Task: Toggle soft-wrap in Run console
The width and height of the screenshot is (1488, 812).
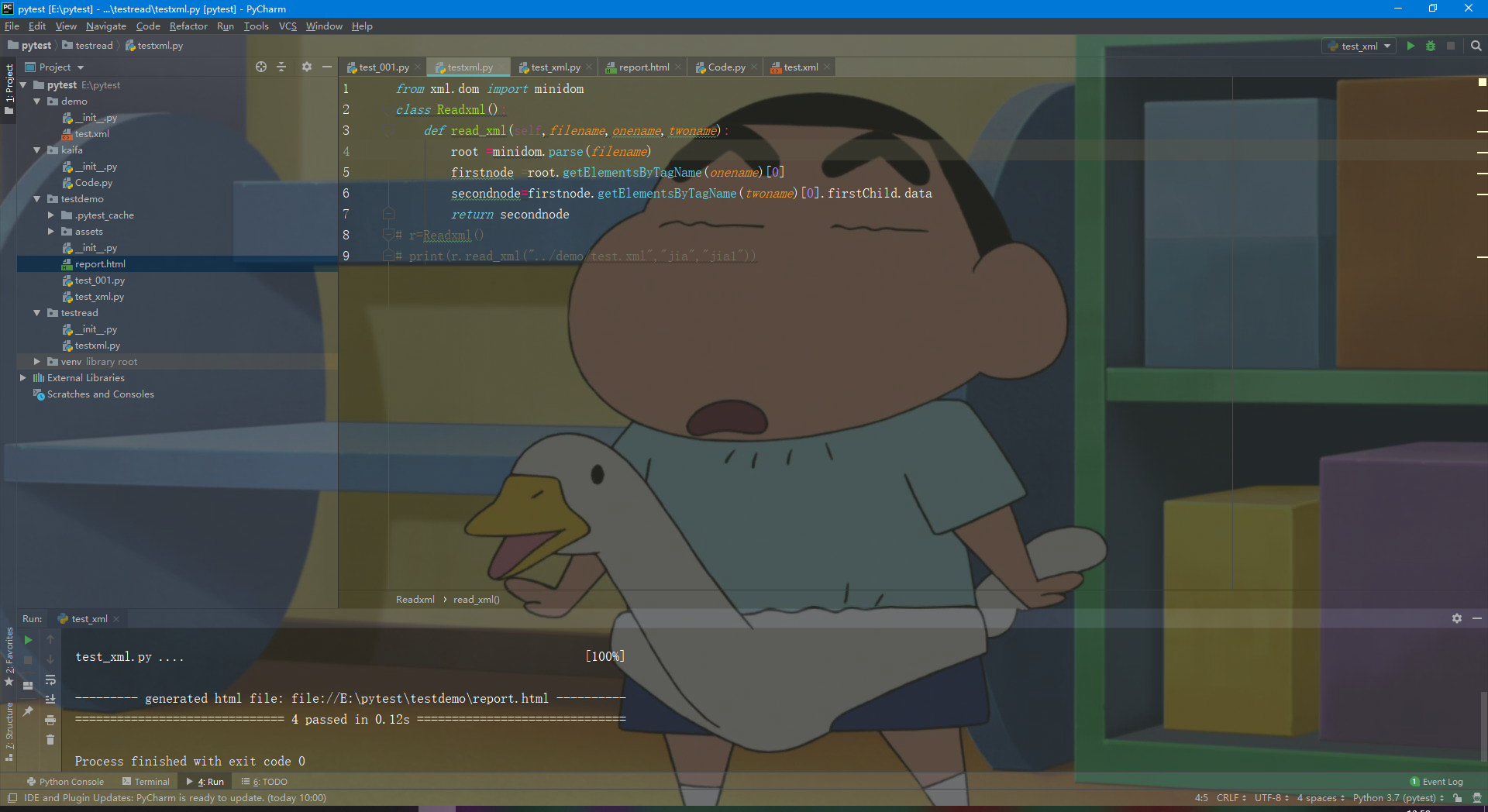Action: tap(50, 680)
